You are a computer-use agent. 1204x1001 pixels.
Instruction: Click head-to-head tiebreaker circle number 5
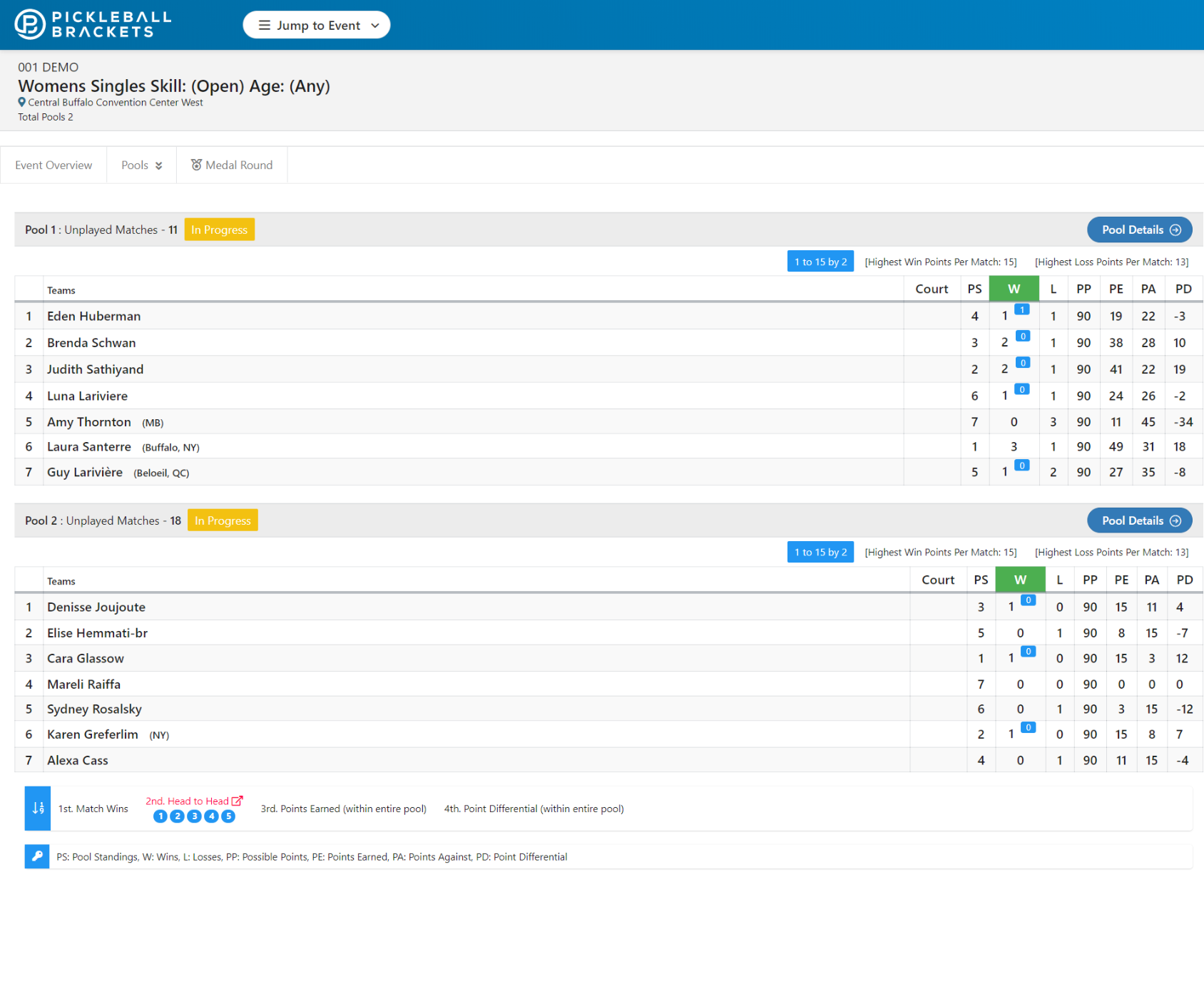click(228, 816)
